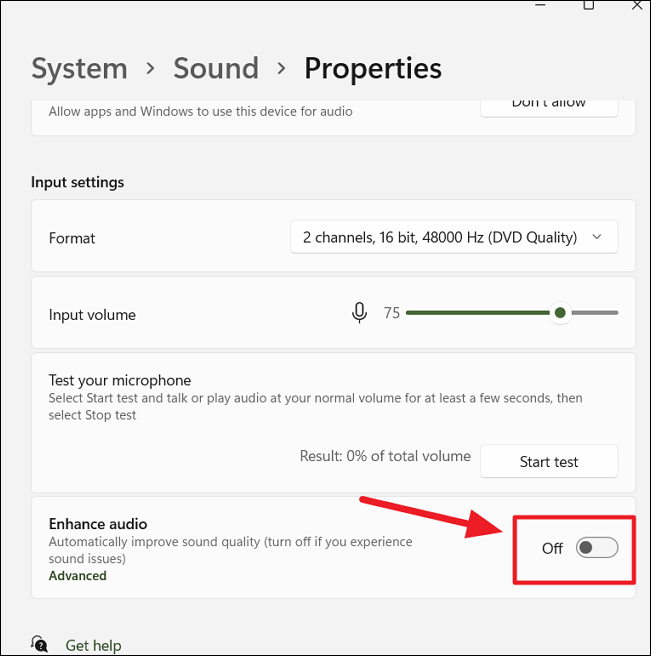
Task: Click the maximize window icon
Action: pos(589,5)
